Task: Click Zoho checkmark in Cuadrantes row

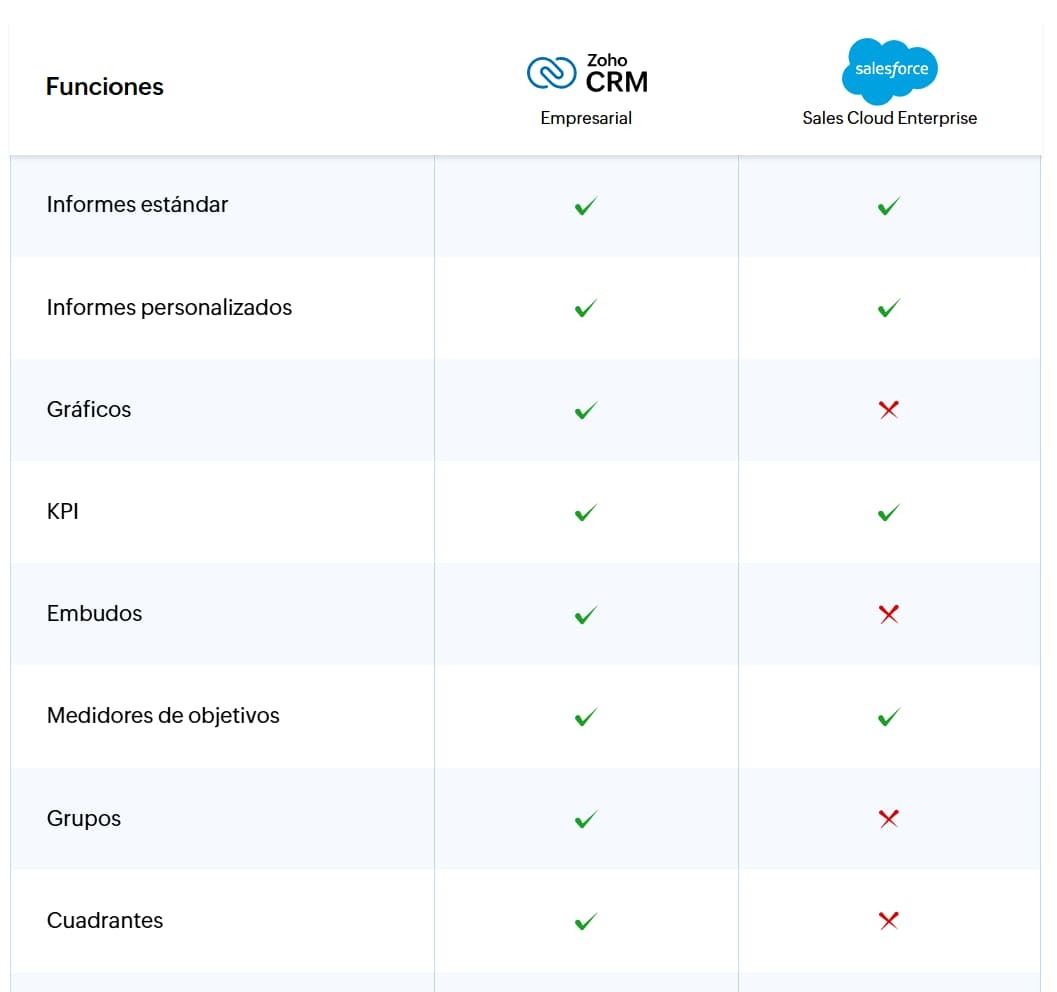Action: coord(586,921)
